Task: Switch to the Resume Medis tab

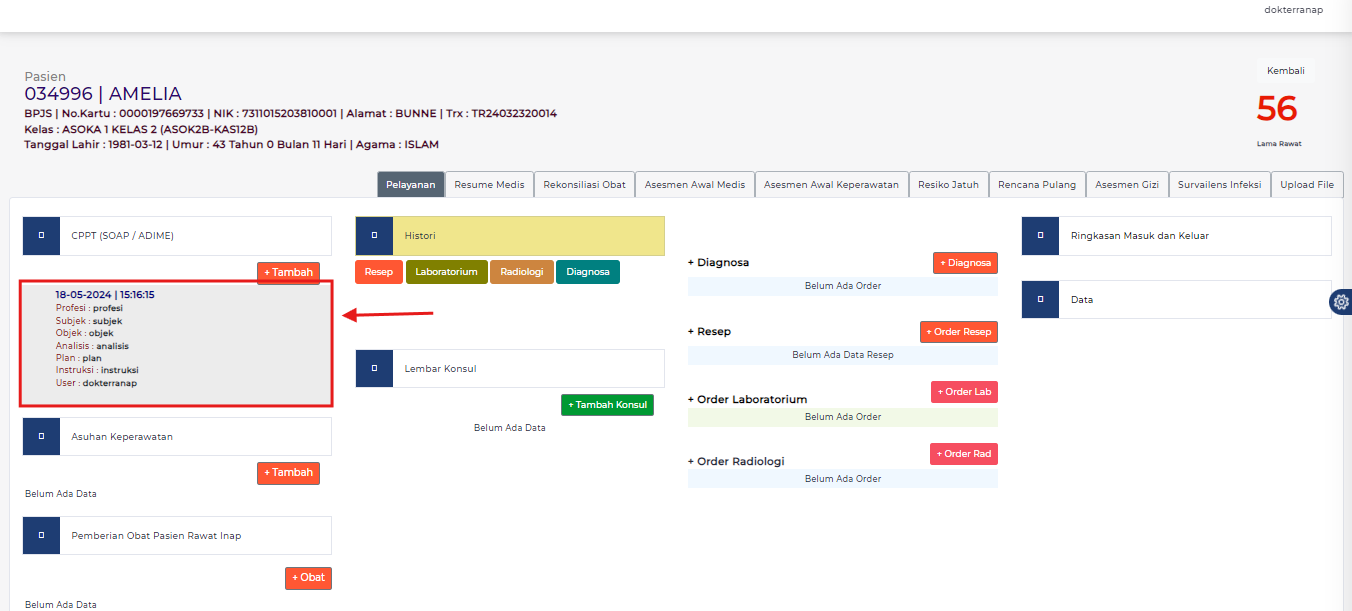Action: coord(489,184)
